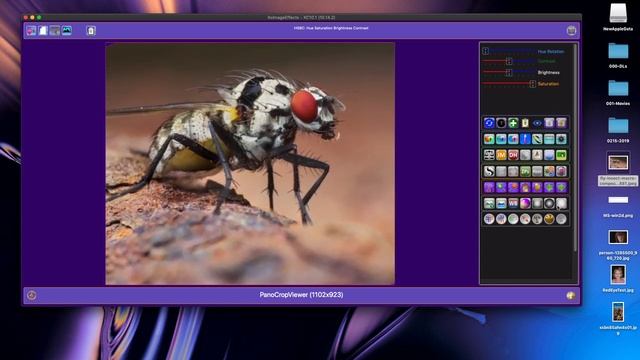Select the RedEyeTest.jpg desktop file
This screenshot has width=640, height=360.
[x=618, y=279]
